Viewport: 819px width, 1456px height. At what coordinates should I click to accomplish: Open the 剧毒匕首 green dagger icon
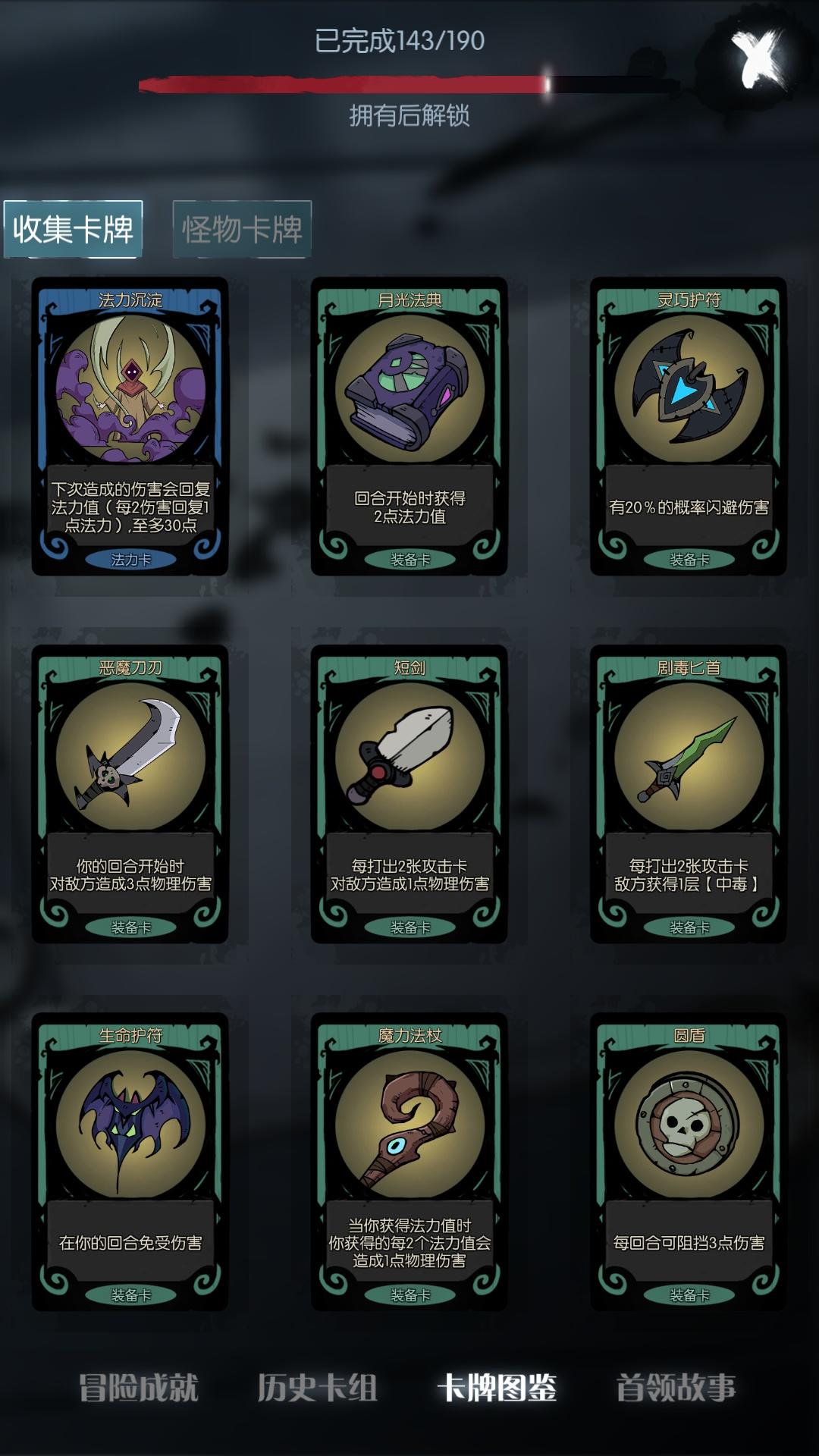pos(689,756)
